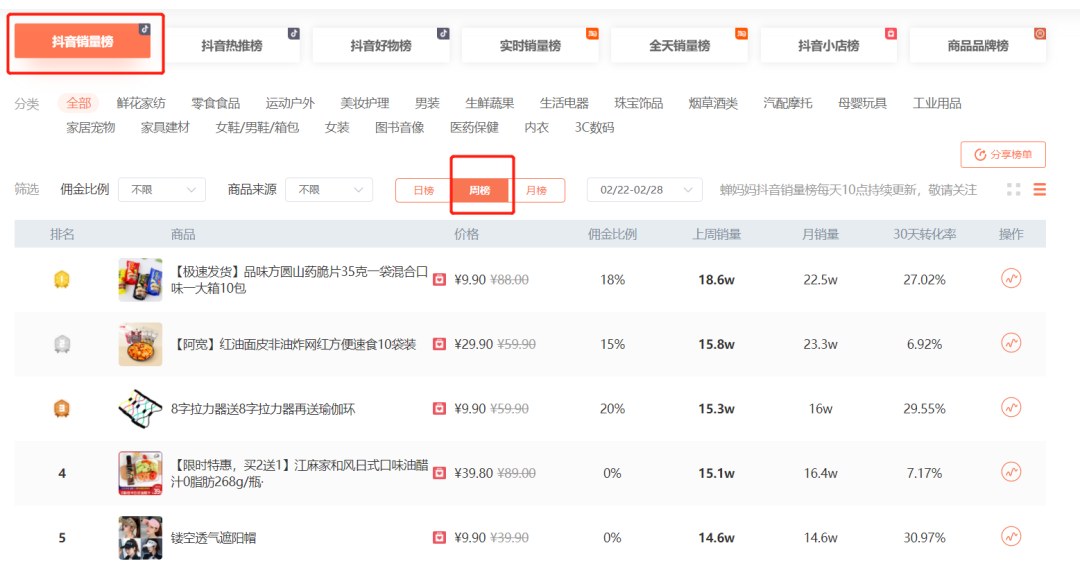Screen dimensions: 1080x568
Task: Switch to 商品品牌榜 tab
Action: [978, 45]
